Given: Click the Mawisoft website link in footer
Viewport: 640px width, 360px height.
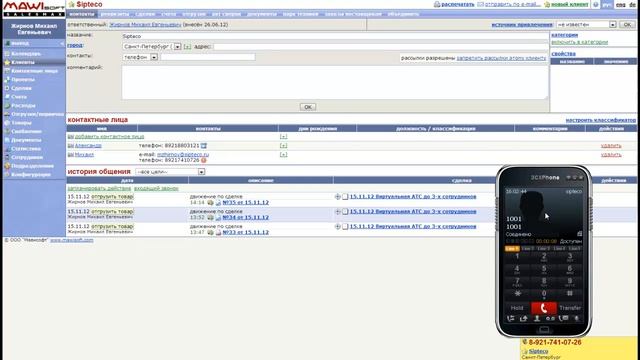Looking at the screenshot, I should pyautogui.click(x=71, y=240).
